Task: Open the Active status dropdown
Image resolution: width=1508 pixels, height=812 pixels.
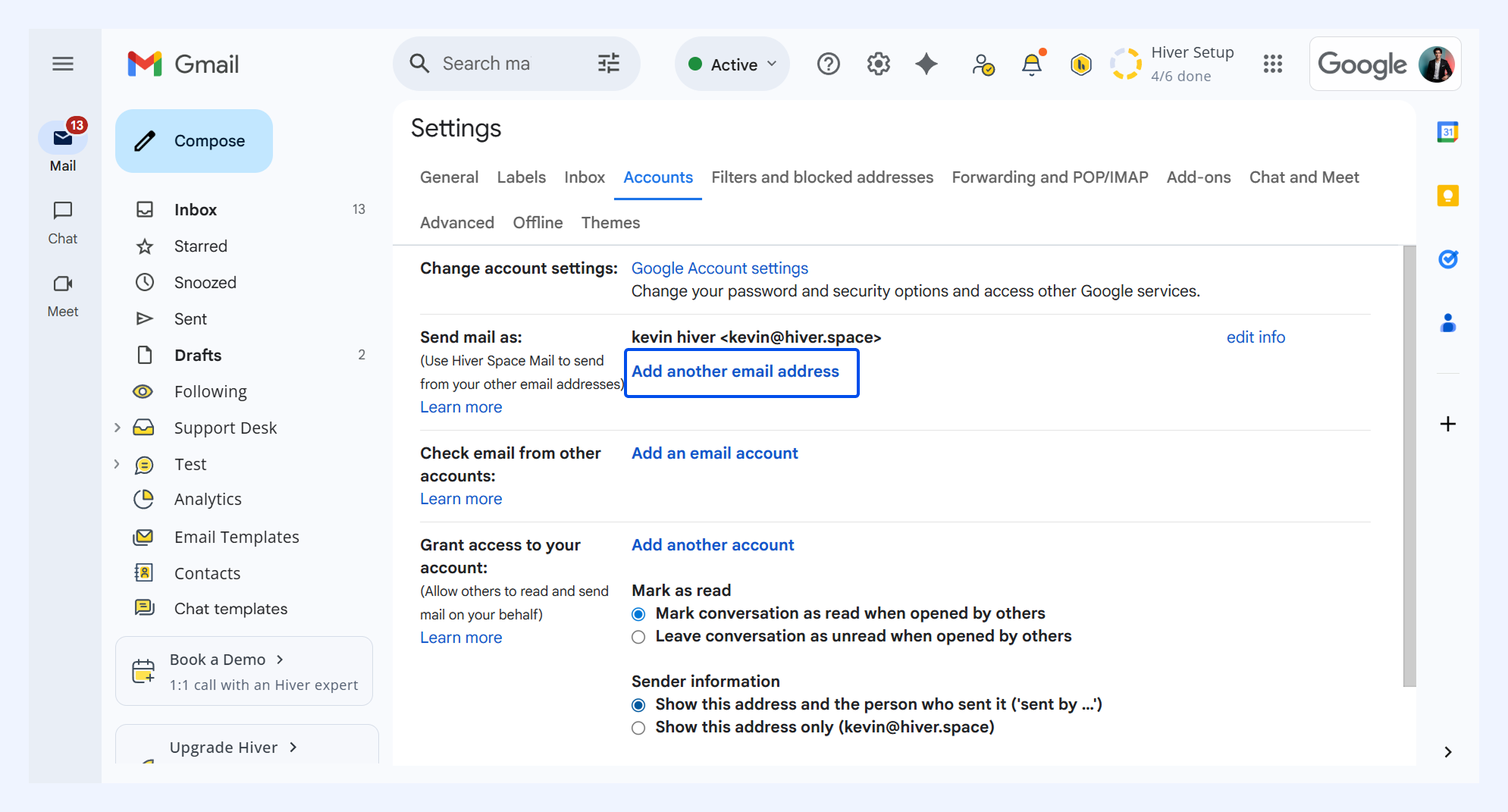Action: click(732, 64)
